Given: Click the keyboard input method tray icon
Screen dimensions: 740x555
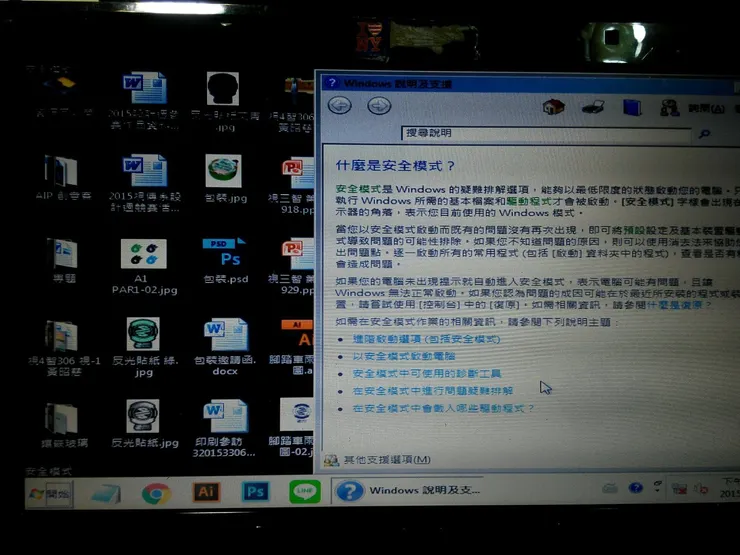Looking at the screenshot, I should [610, 488].
